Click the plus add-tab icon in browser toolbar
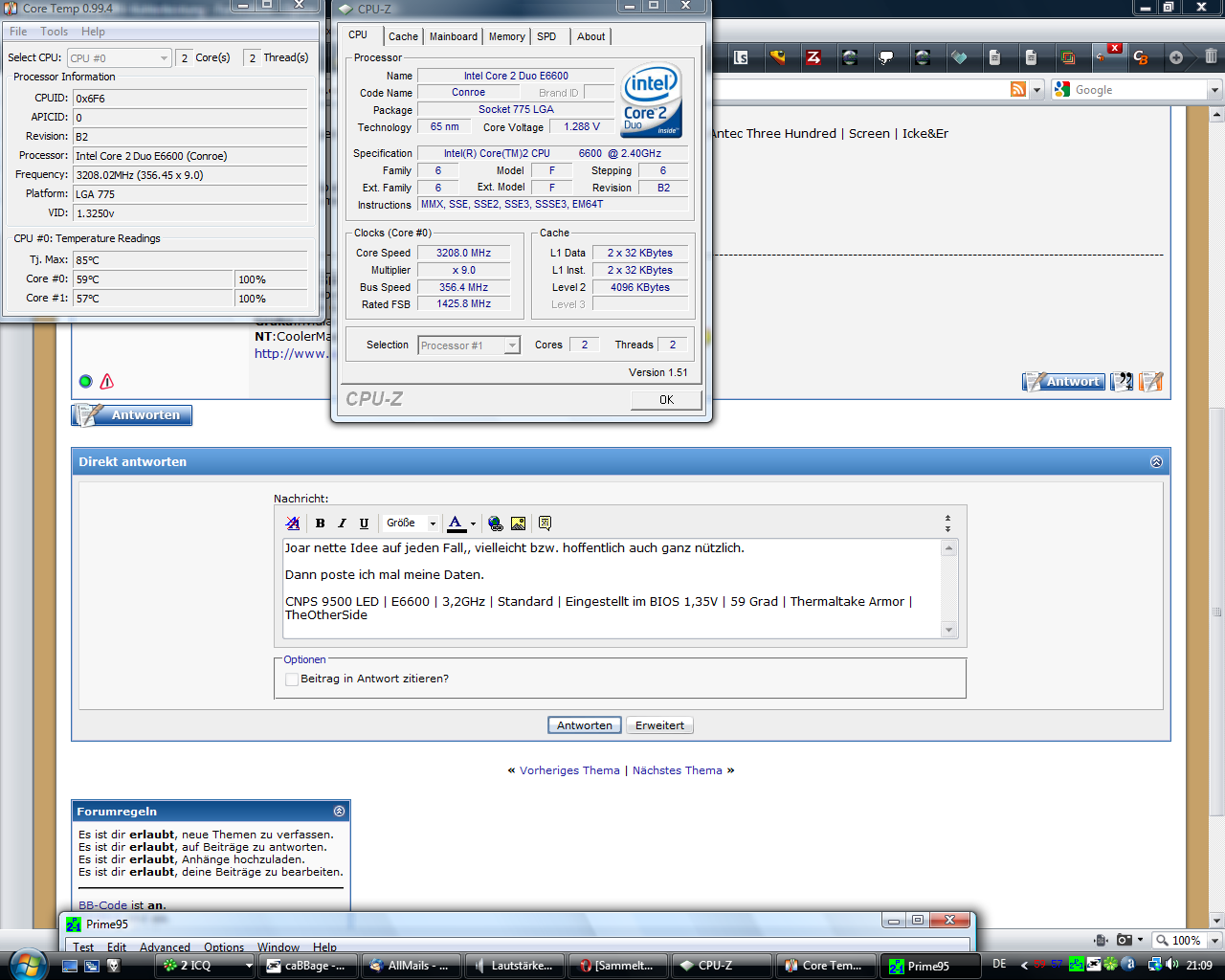Image resolution: width=1225 pixels, height=980 pixels. coord(1176,57)
